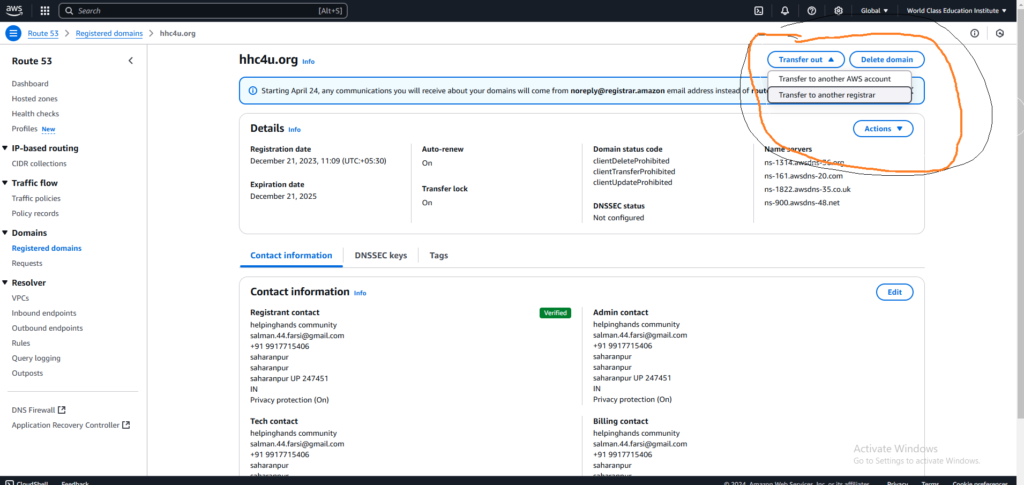Open Terms link in footer
This screenshot has width=1024, height=485.
[x=930, y=483]
